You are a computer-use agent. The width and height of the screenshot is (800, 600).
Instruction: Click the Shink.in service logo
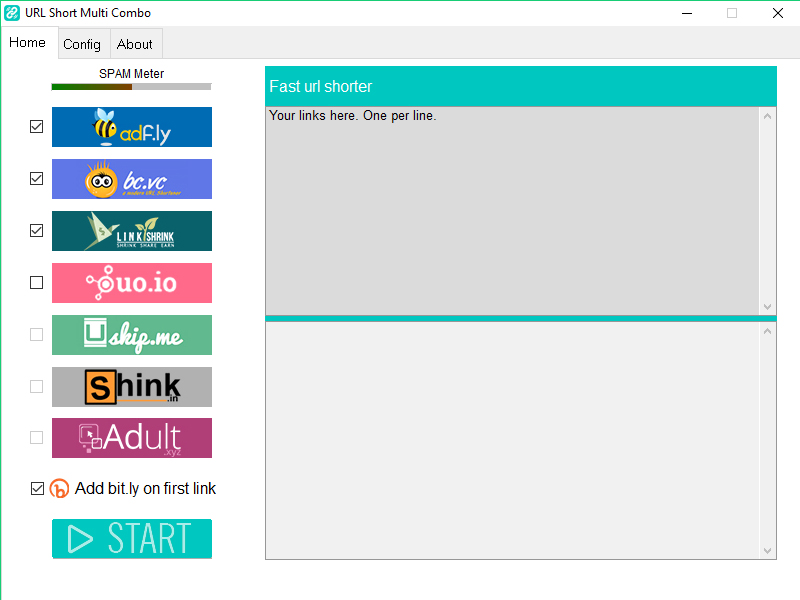[x=132, y=387]
